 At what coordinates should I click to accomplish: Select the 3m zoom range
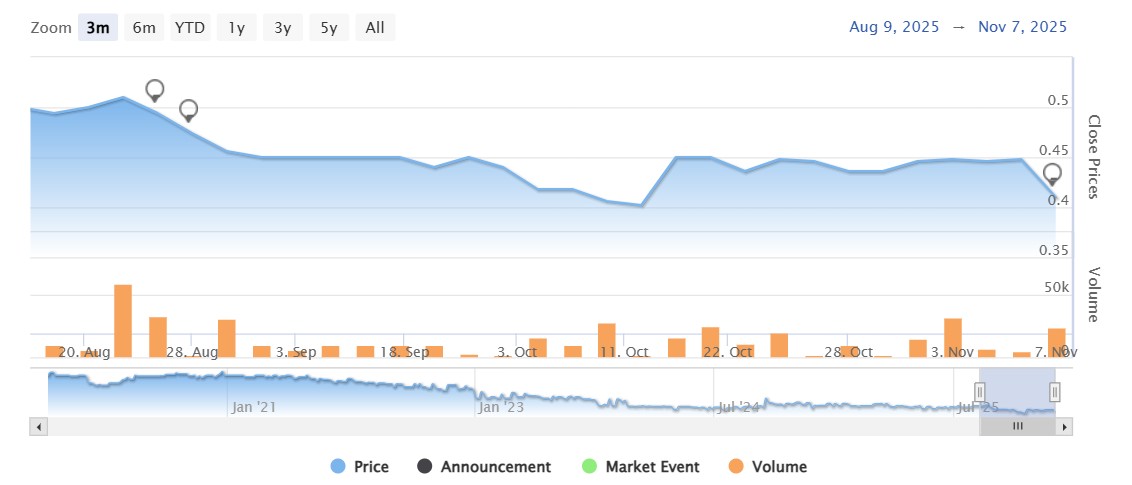pos(98,28)
